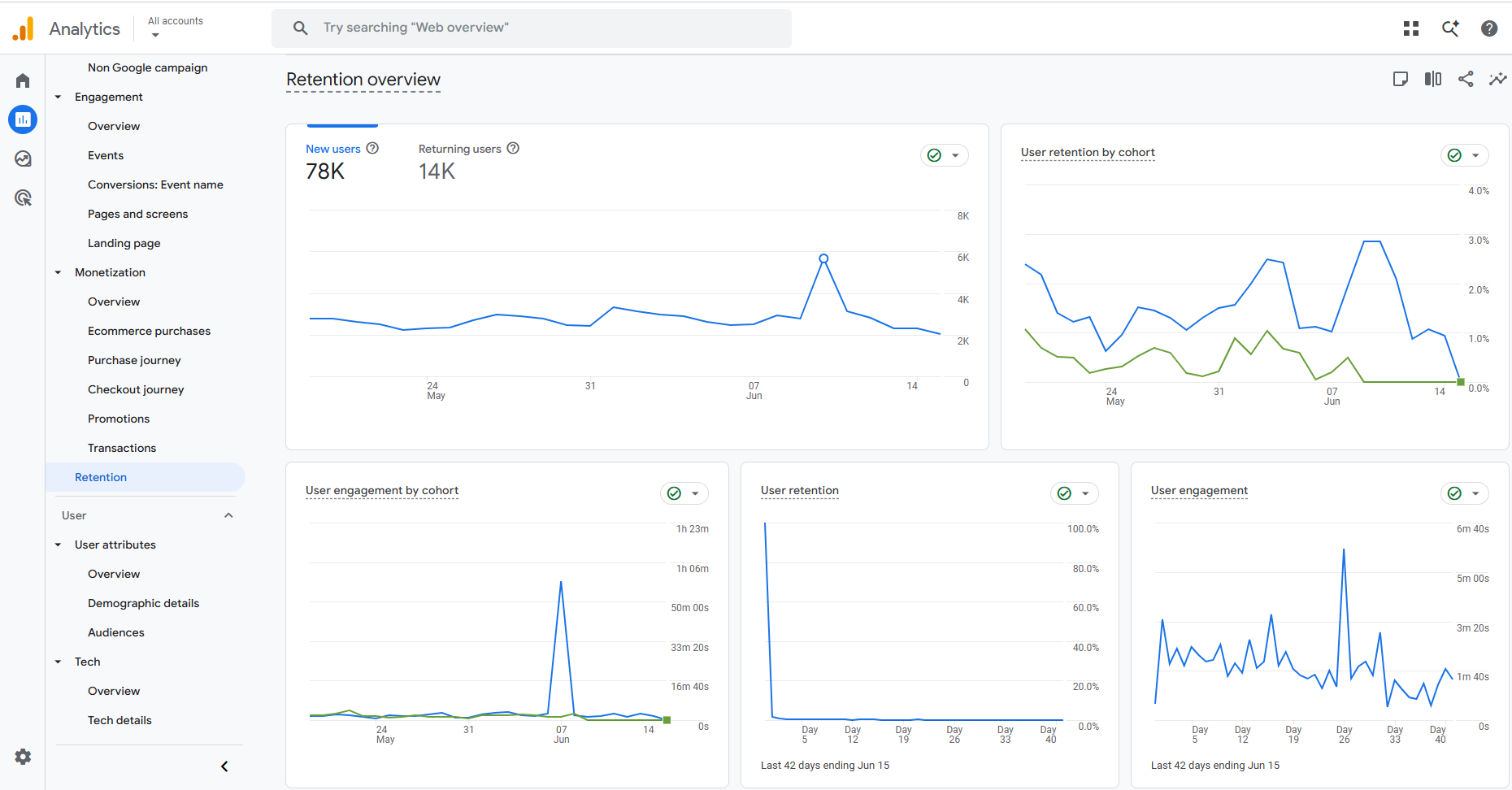Open the Transactions report

pyautogui.click(x=122, y=448)
